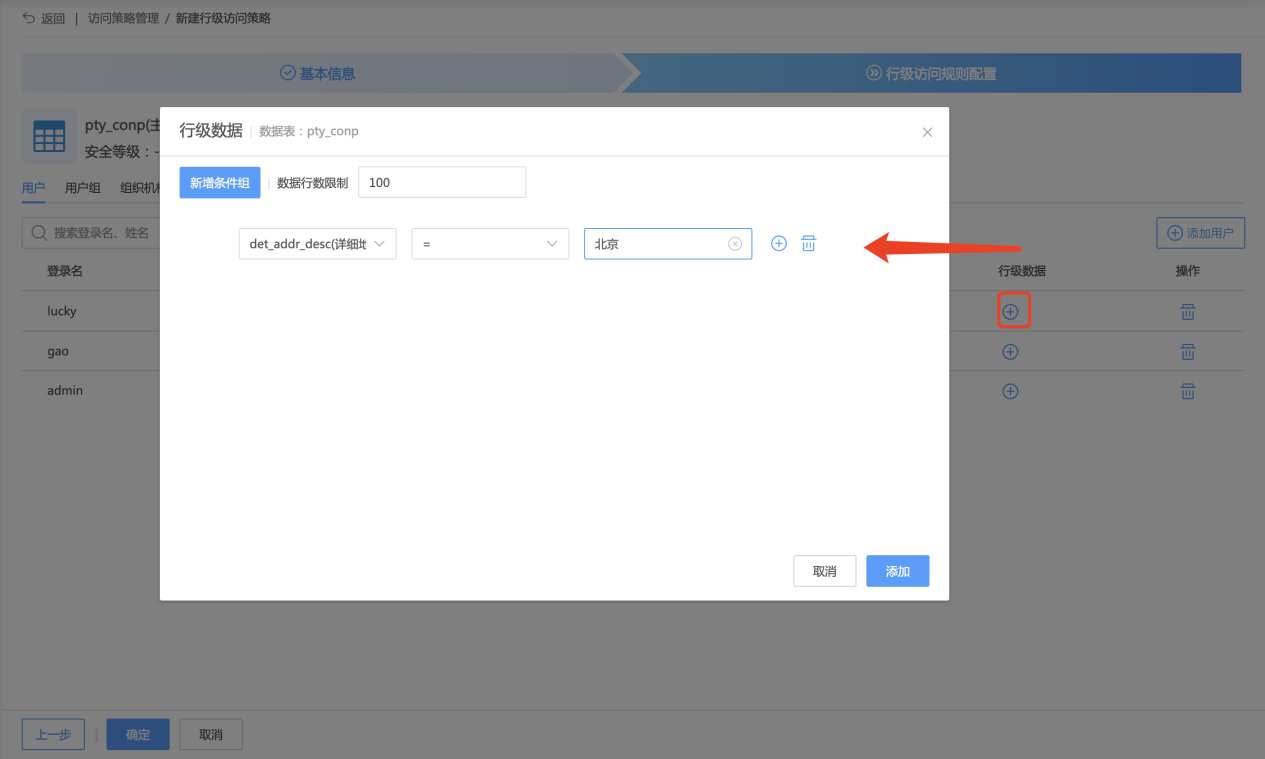Click the pty_conp table icon
The width and height of the screenshot is (1265, 759).
(49, 137)
